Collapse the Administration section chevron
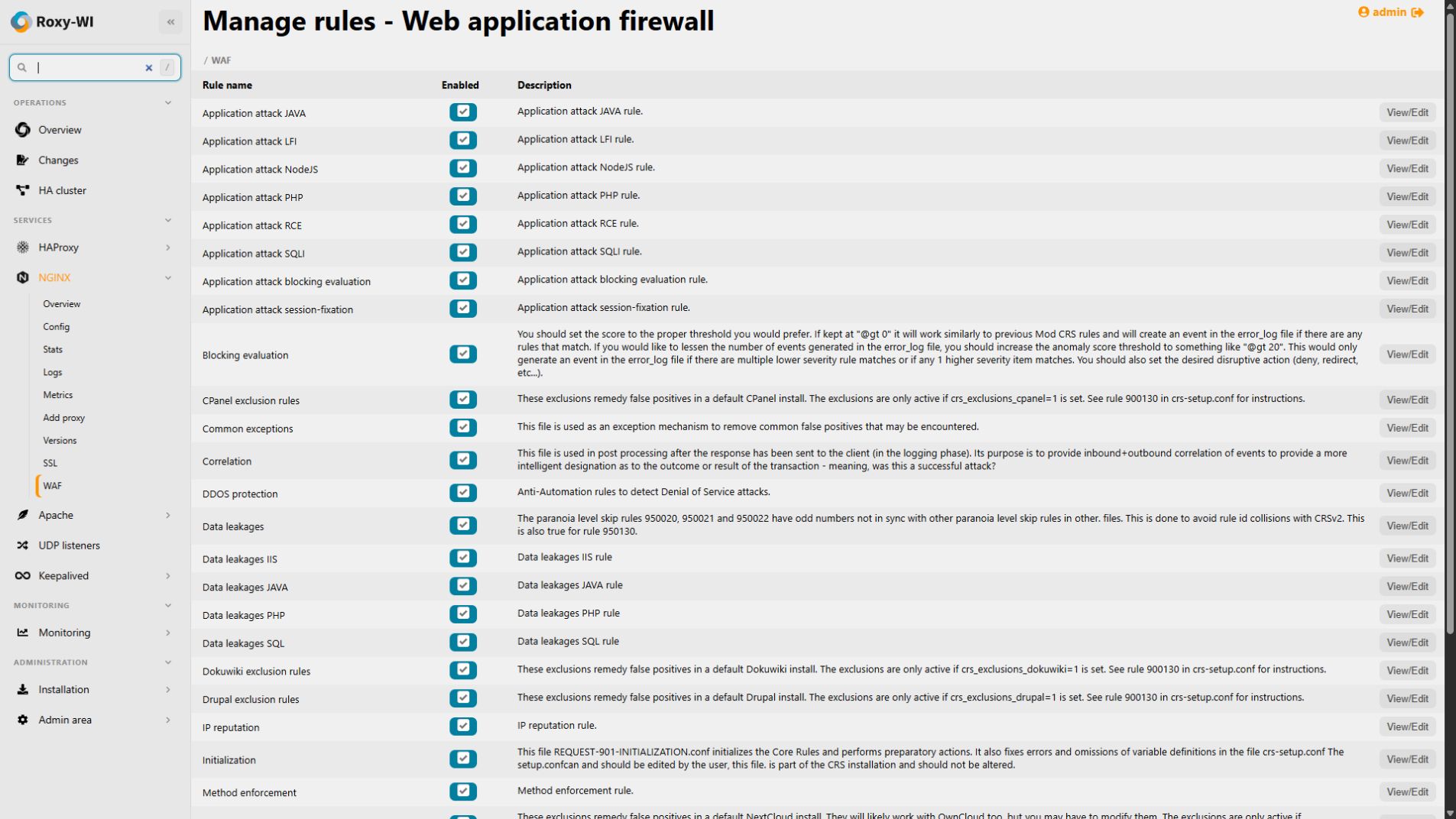The width and height of the screenshot is (1456, 819). [168, 663]
